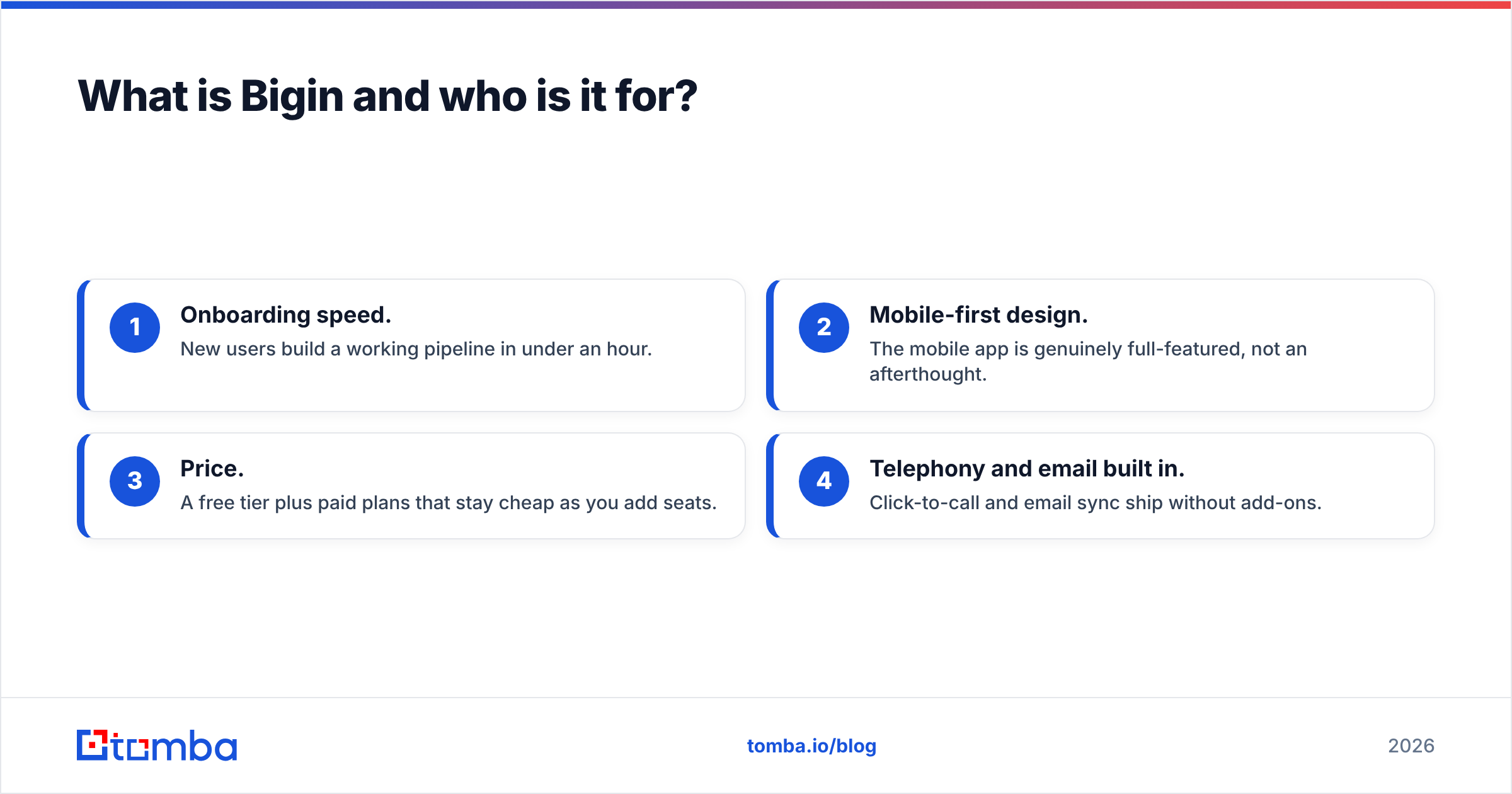Click the number 3 circle badge
This screenshot has width=1512, height=794.
tap(135, 481)
